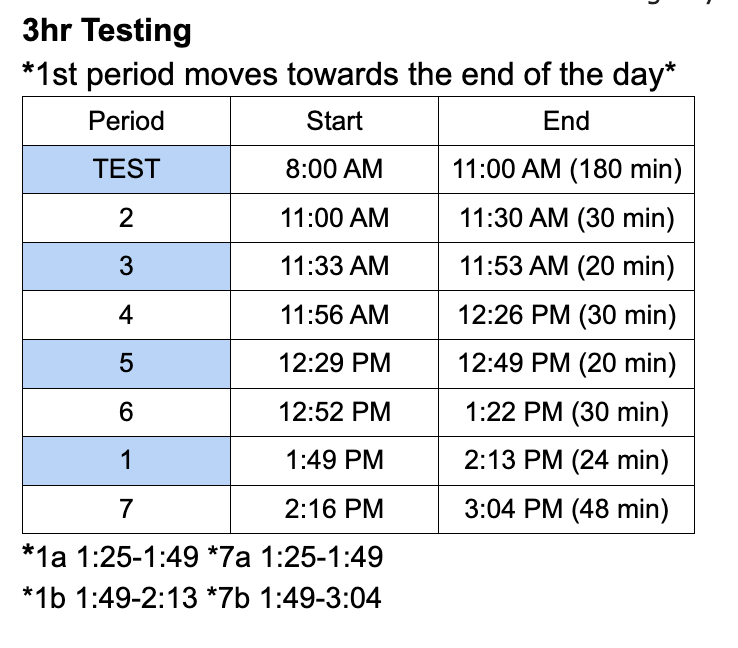Screen dimensions: 738x648
Task: Select the "Period" column header
Action: pos(126,121)
